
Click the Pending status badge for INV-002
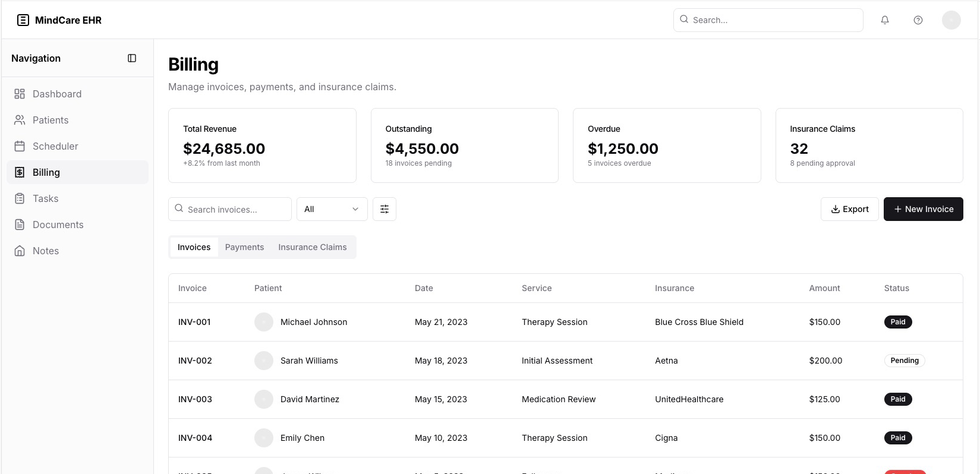pos(904,361)
